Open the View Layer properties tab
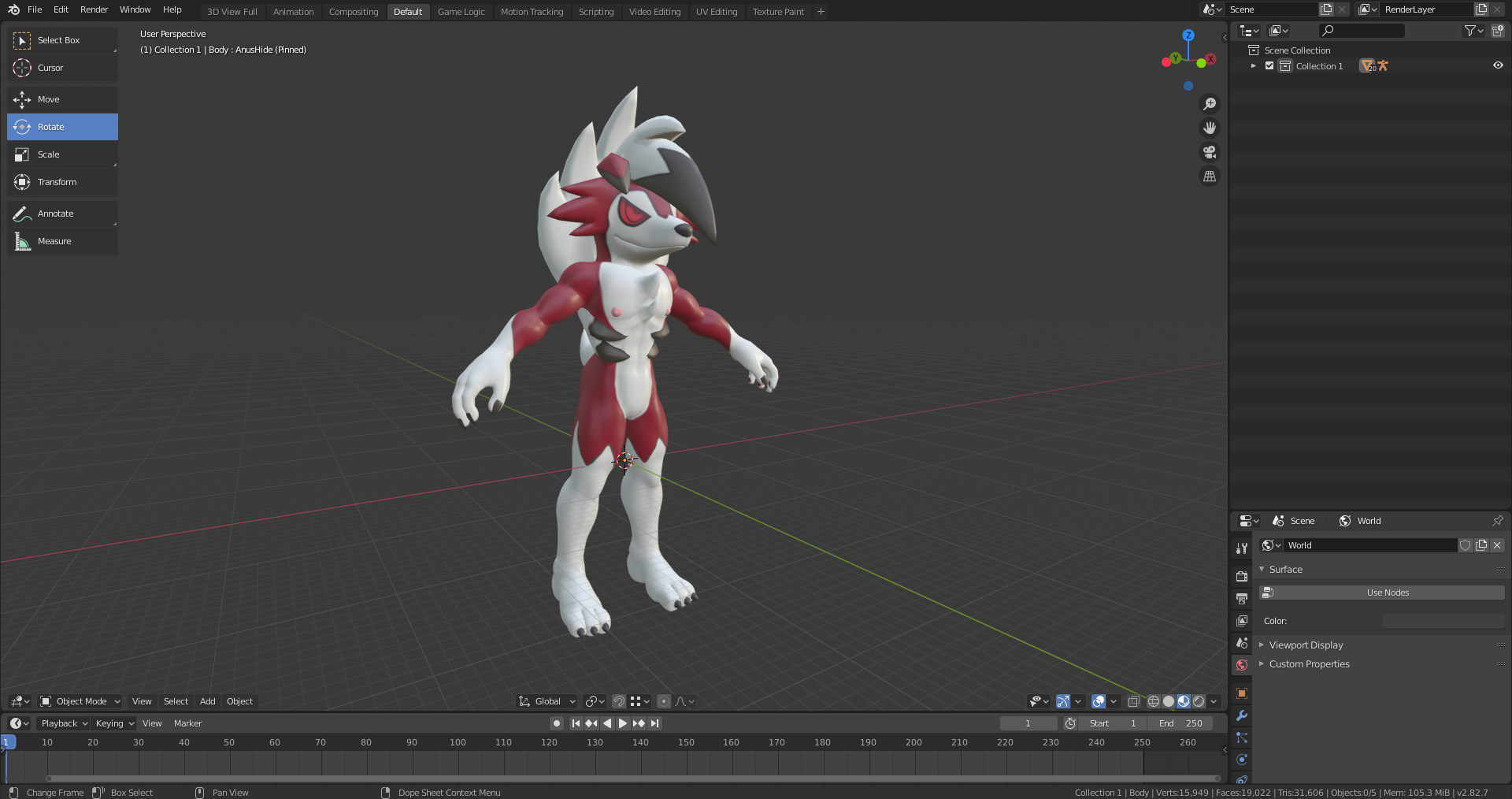This screenshot has width=1512, height=799. point(1242,621)
